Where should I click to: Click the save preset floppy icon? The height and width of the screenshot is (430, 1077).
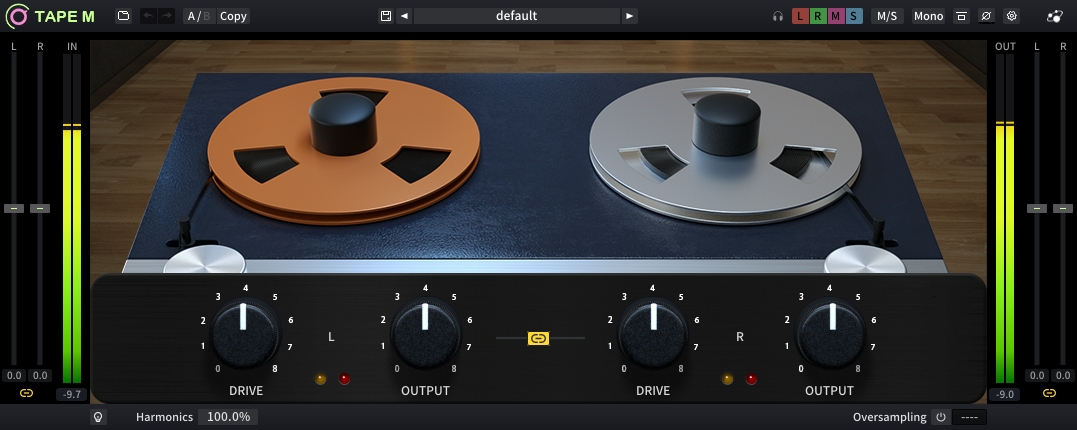pos(385,16)
